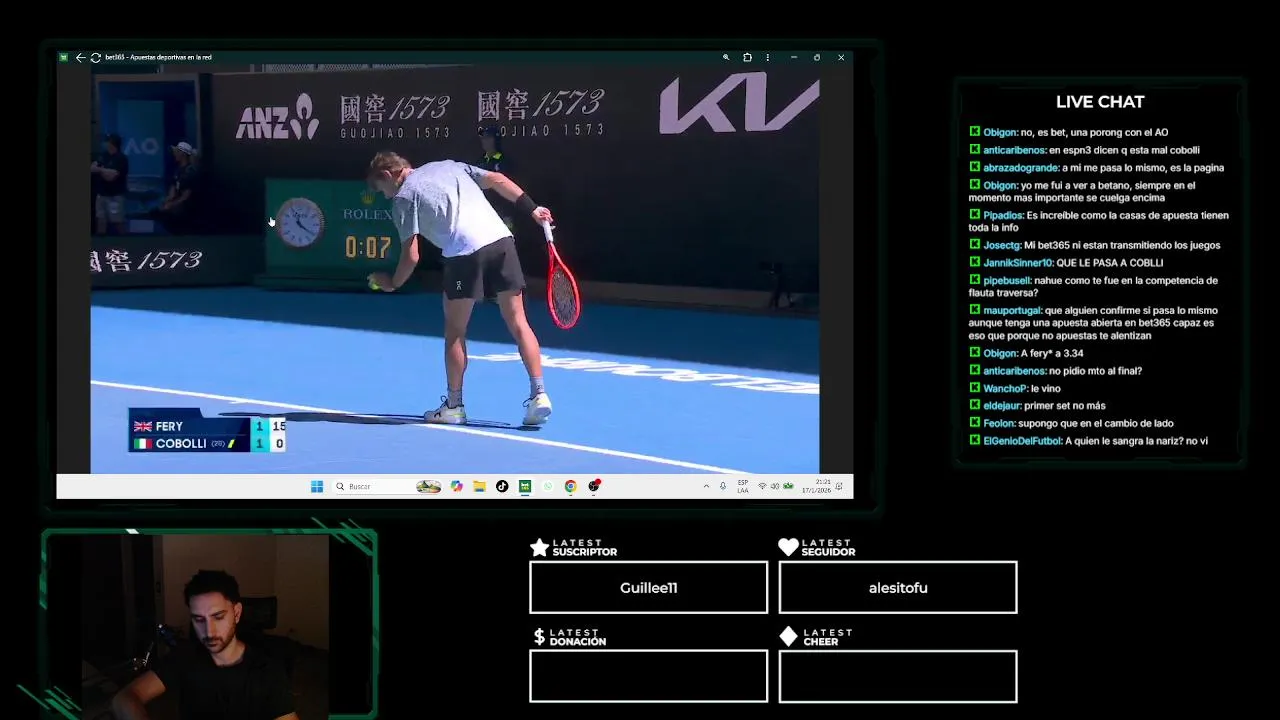Viewport: 1280px width, 720px height.
Task: Open the Windows Start menu
Action: [317, 486]
